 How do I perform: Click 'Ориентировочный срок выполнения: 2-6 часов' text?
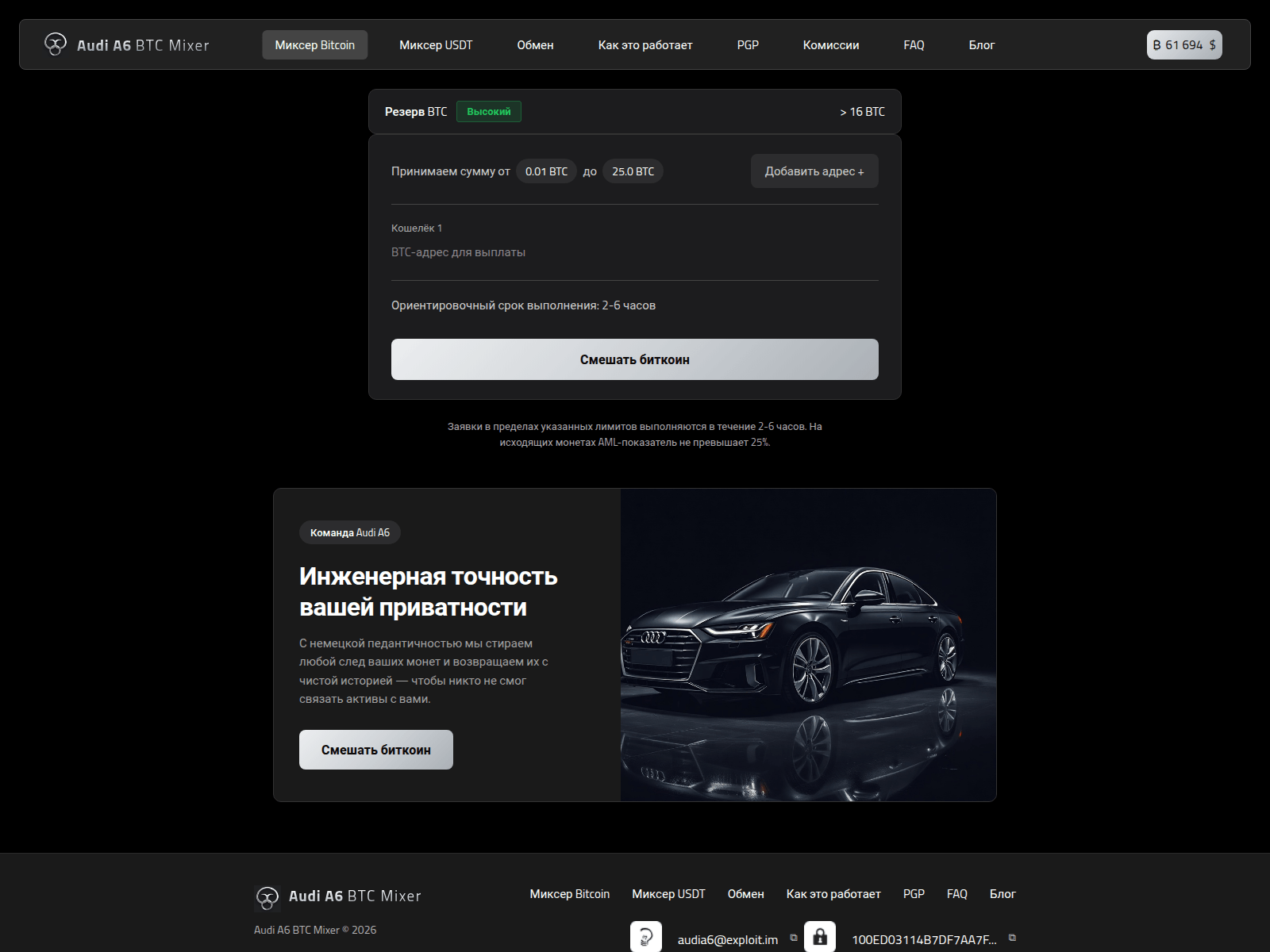[523, 305]
